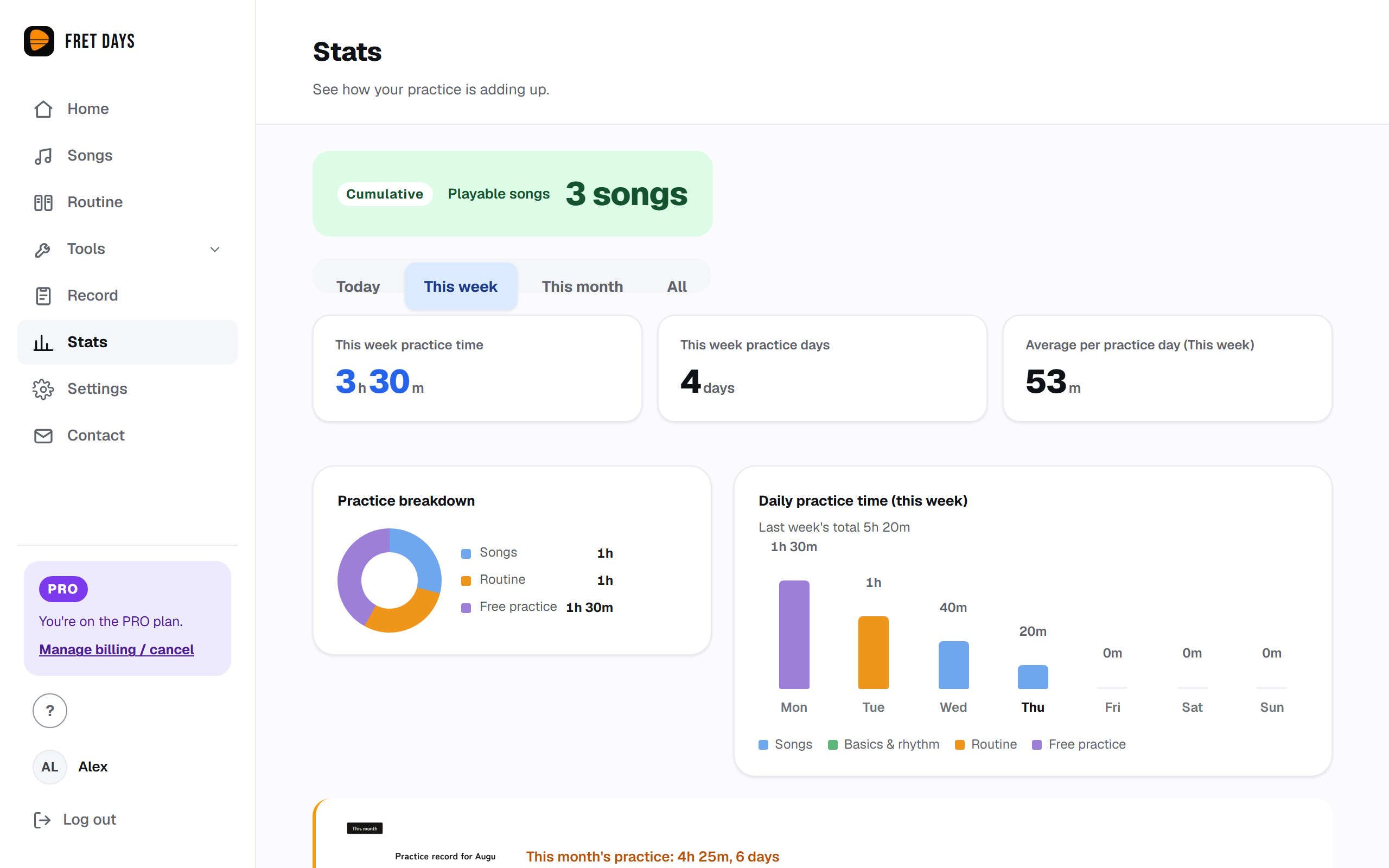Open the Songs page
Image resolution: width=1389 pixels, height=868 pixels.
[128, 156]
